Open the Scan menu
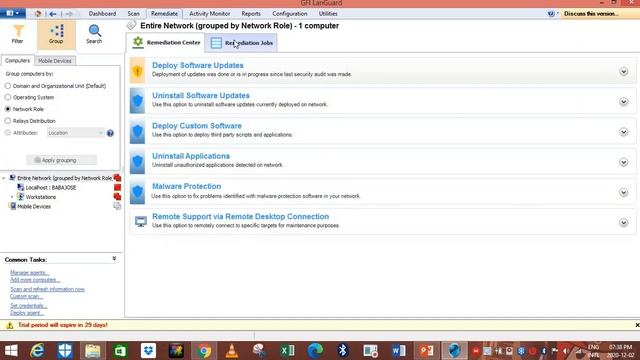Screen dimensions: 640x360 click(x=133, y=13)
